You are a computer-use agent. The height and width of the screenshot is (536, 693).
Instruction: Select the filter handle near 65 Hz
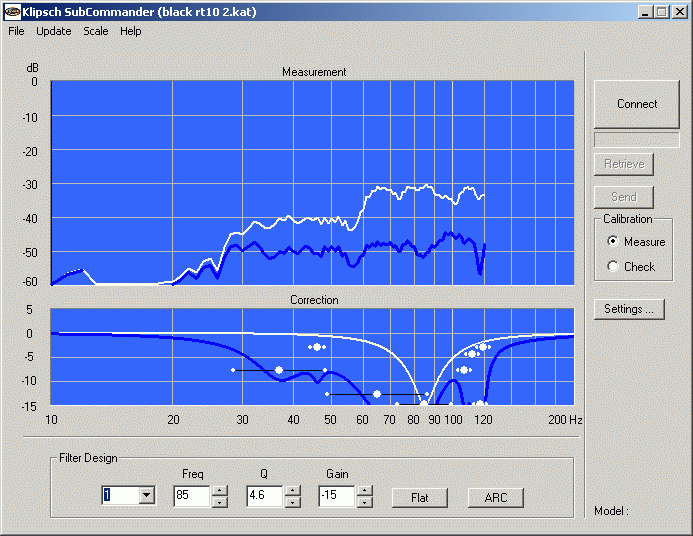[x=377, y=394]
